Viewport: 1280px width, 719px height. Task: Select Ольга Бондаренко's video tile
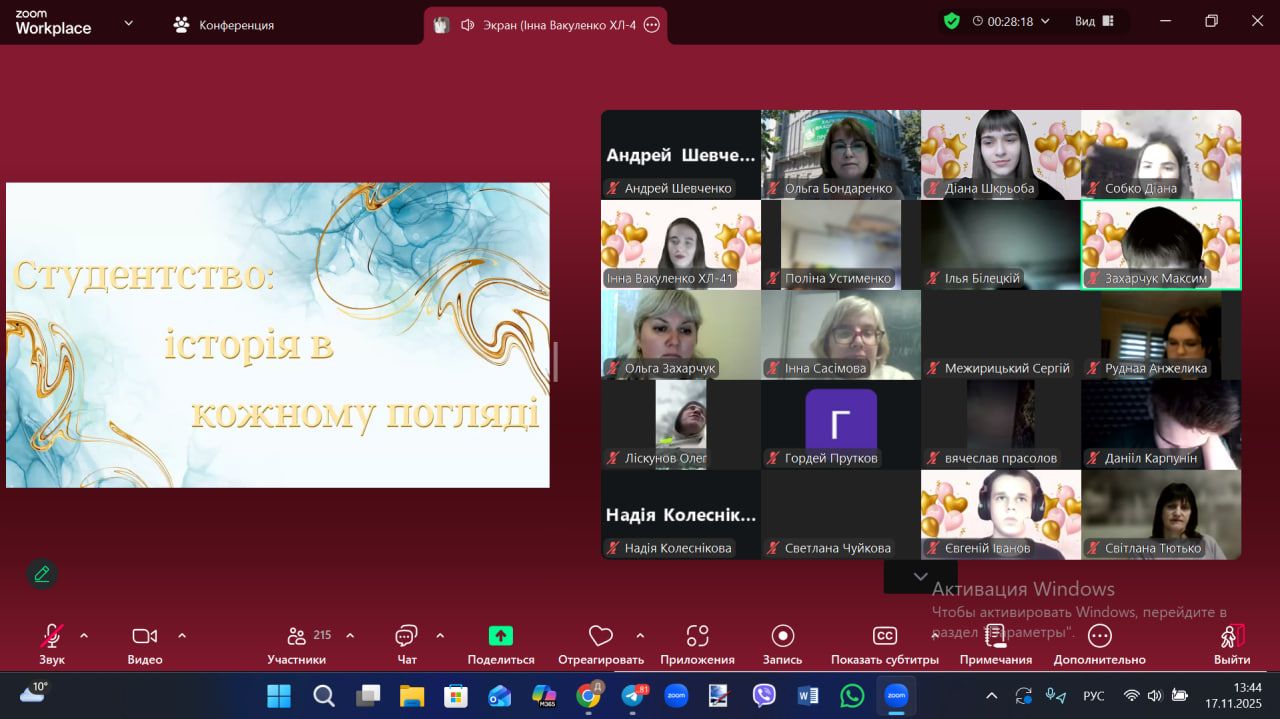click(840, 154)
